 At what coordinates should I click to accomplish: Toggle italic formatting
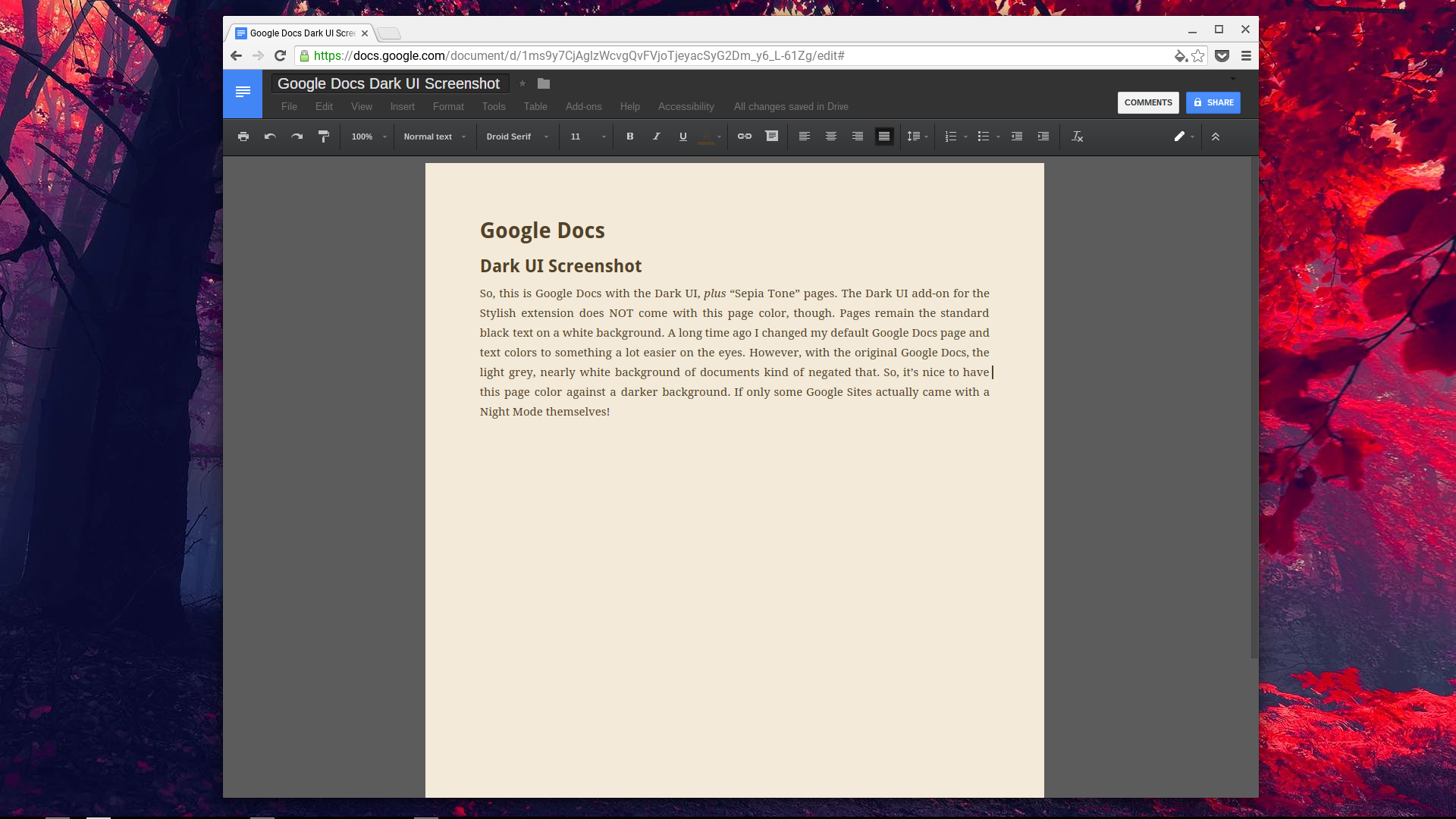click(x=656, y=136)
